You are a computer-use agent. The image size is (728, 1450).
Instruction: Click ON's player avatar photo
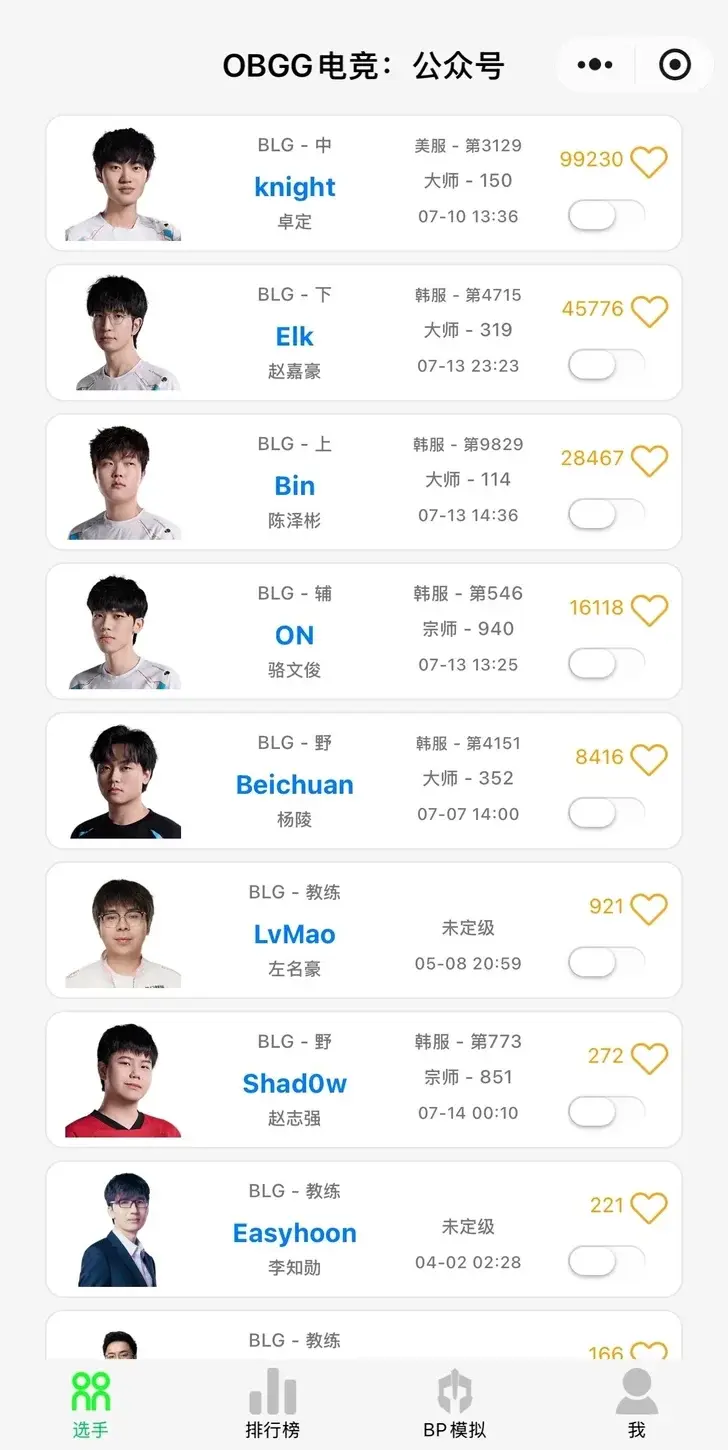pyautogui.click(x=123, y=632)
